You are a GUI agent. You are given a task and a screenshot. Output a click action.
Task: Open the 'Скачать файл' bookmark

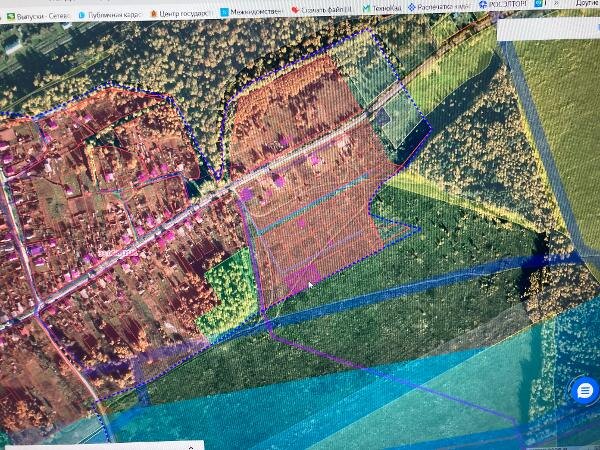(321, 9)
